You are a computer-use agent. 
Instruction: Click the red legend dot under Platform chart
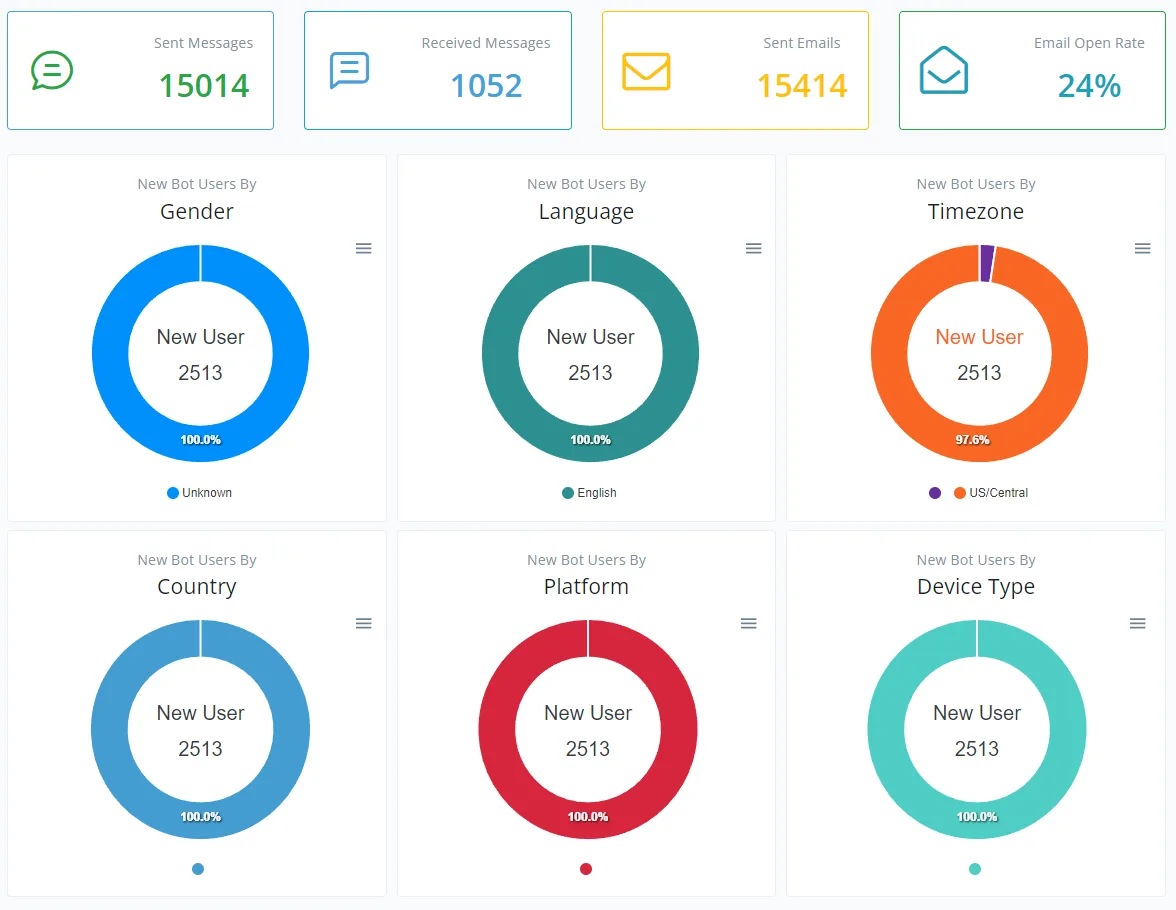(x=586, y=869)
